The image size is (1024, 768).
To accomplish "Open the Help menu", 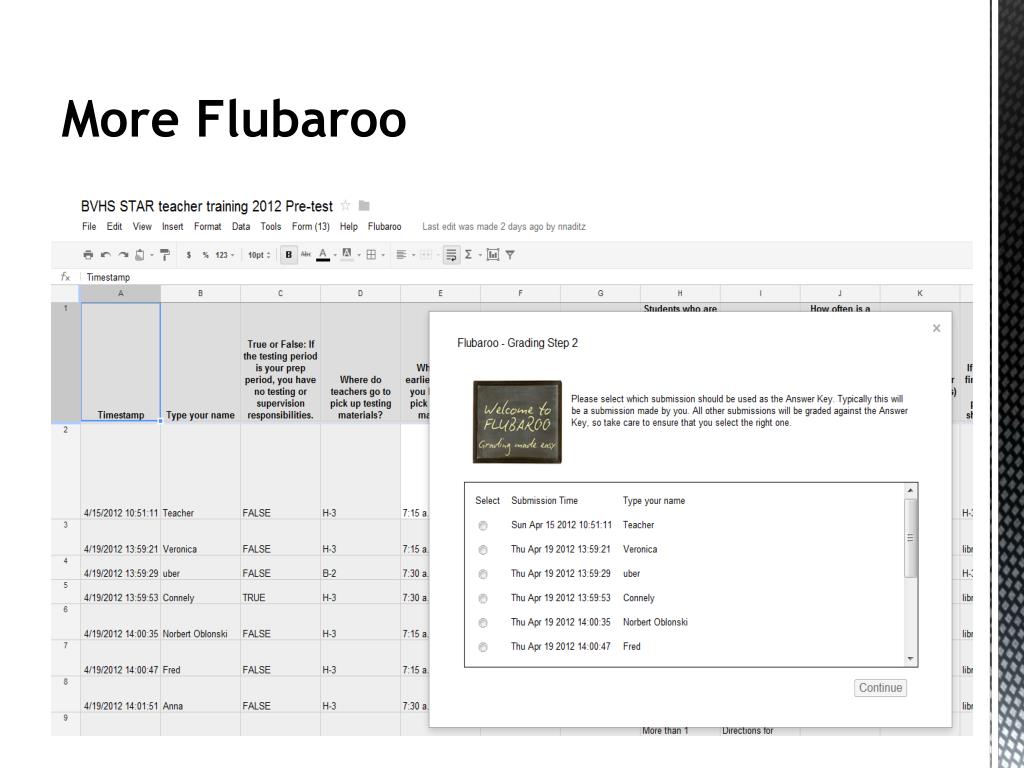I will pyautogui.click(x=349, y=227).
